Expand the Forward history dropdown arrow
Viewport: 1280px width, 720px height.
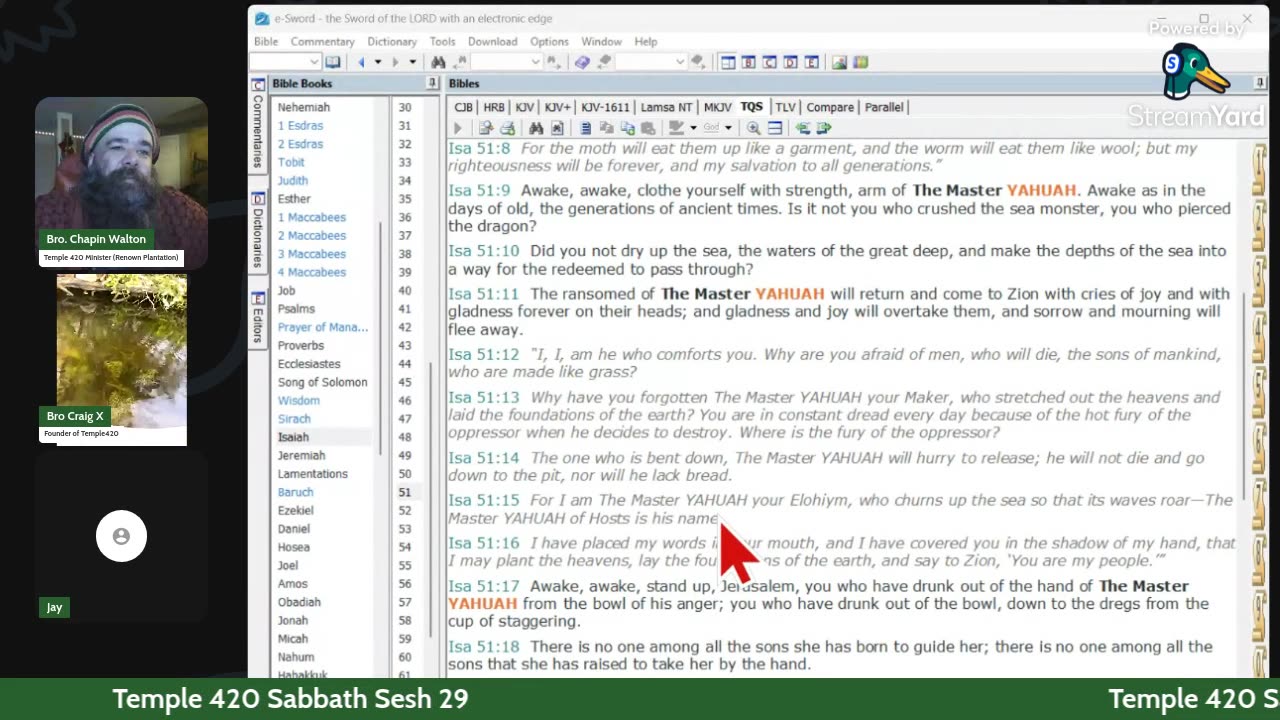(412, 62)
